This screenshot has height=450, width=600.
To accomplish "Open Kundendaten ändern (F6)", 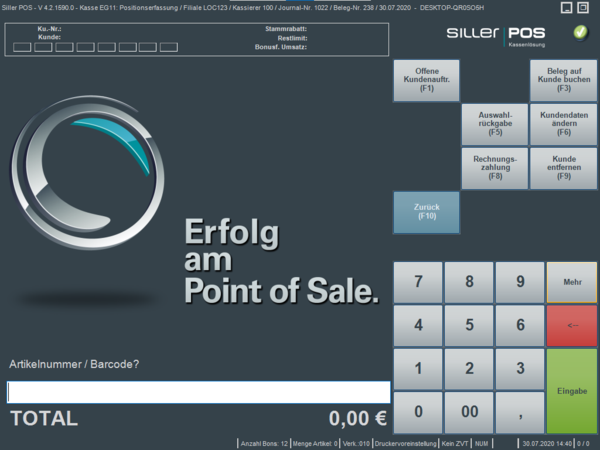I will (563, 125).
